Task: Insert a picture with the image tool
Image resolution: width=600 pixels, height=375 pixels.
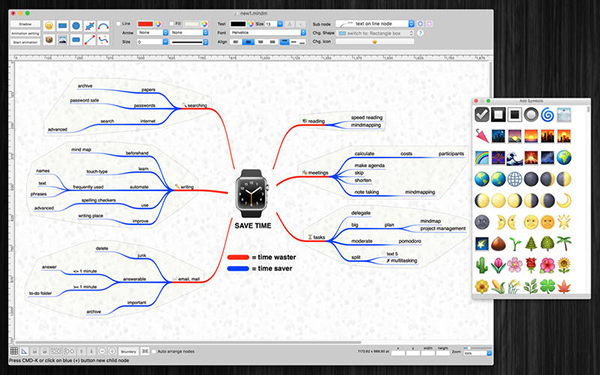Action: [x=62, y=39]
